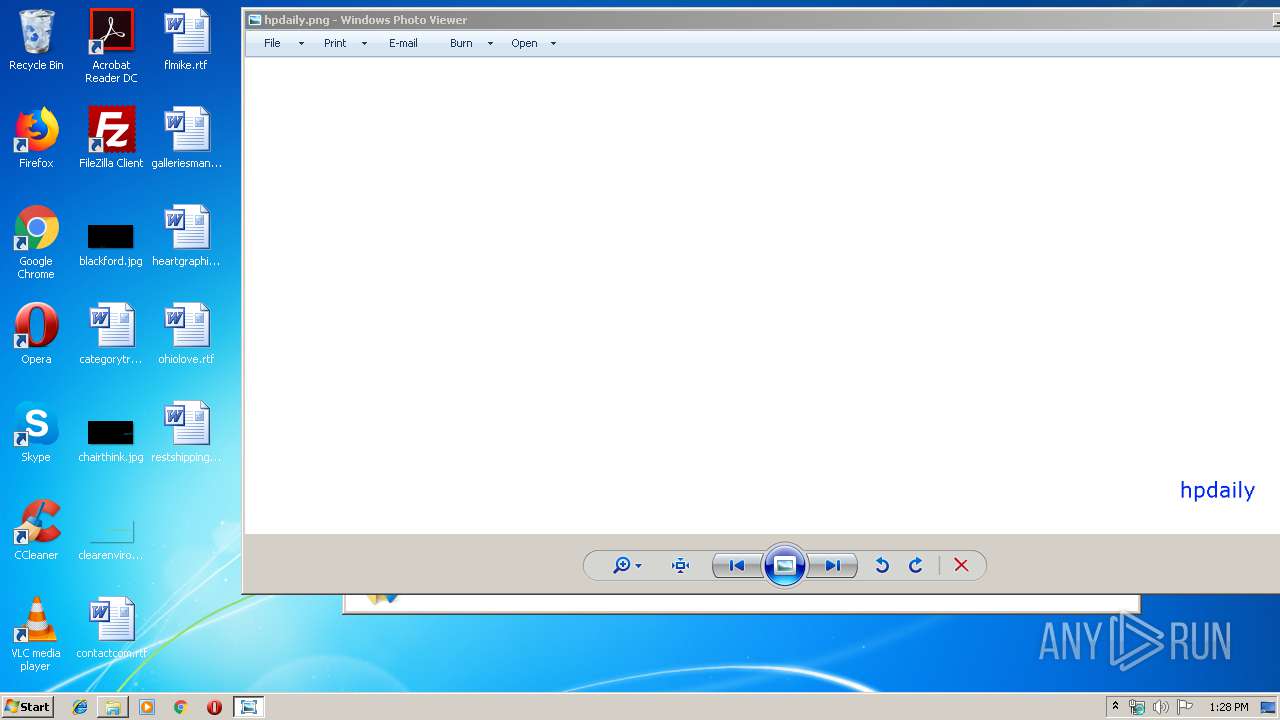Open the Open menu
The width and height of the screenshot is (1280, 720).
point(524,43)
